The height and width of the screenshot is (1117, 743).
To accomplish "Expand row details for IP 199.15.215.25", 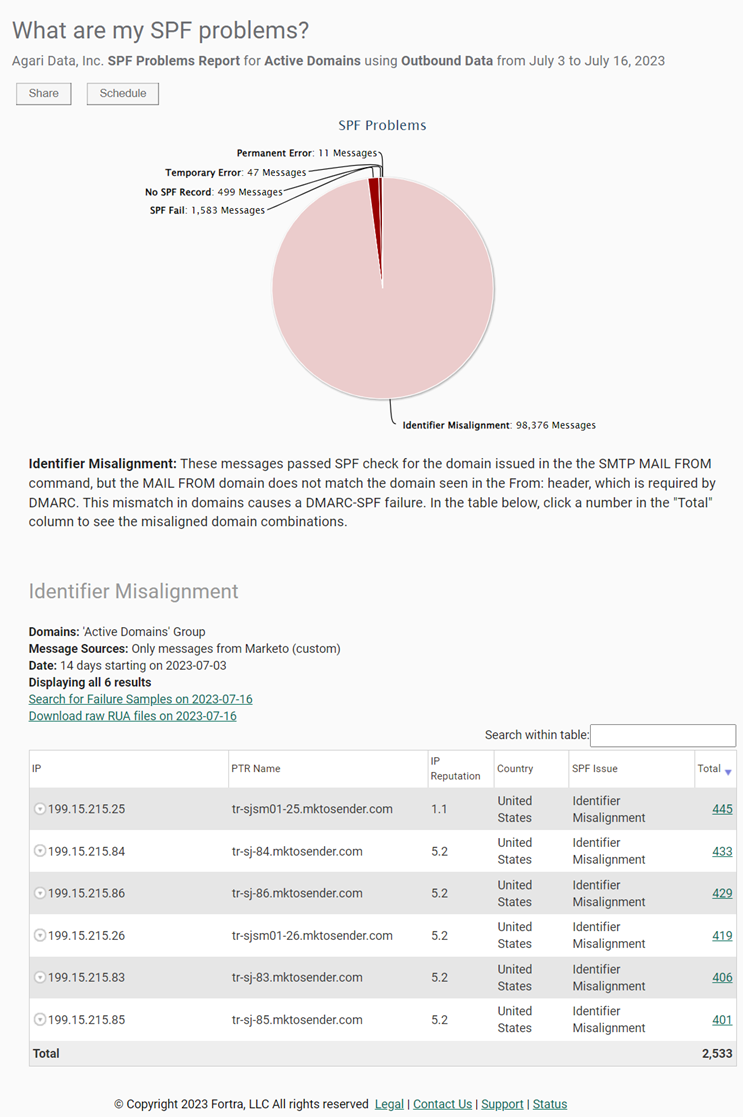I will [x=40, y=809].
